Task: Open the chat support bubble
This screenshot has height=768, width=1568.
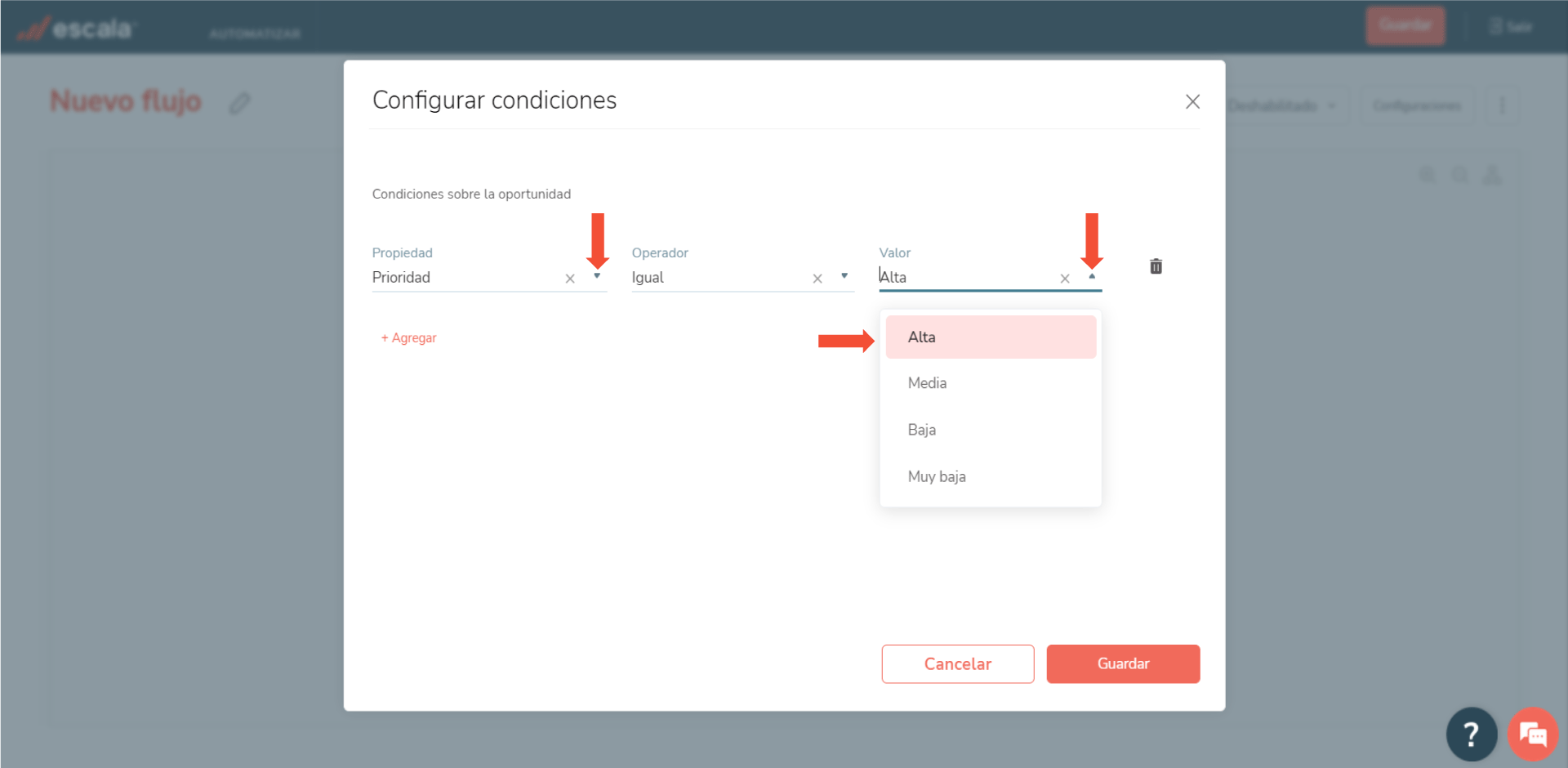Action: tap(1532, 734)
